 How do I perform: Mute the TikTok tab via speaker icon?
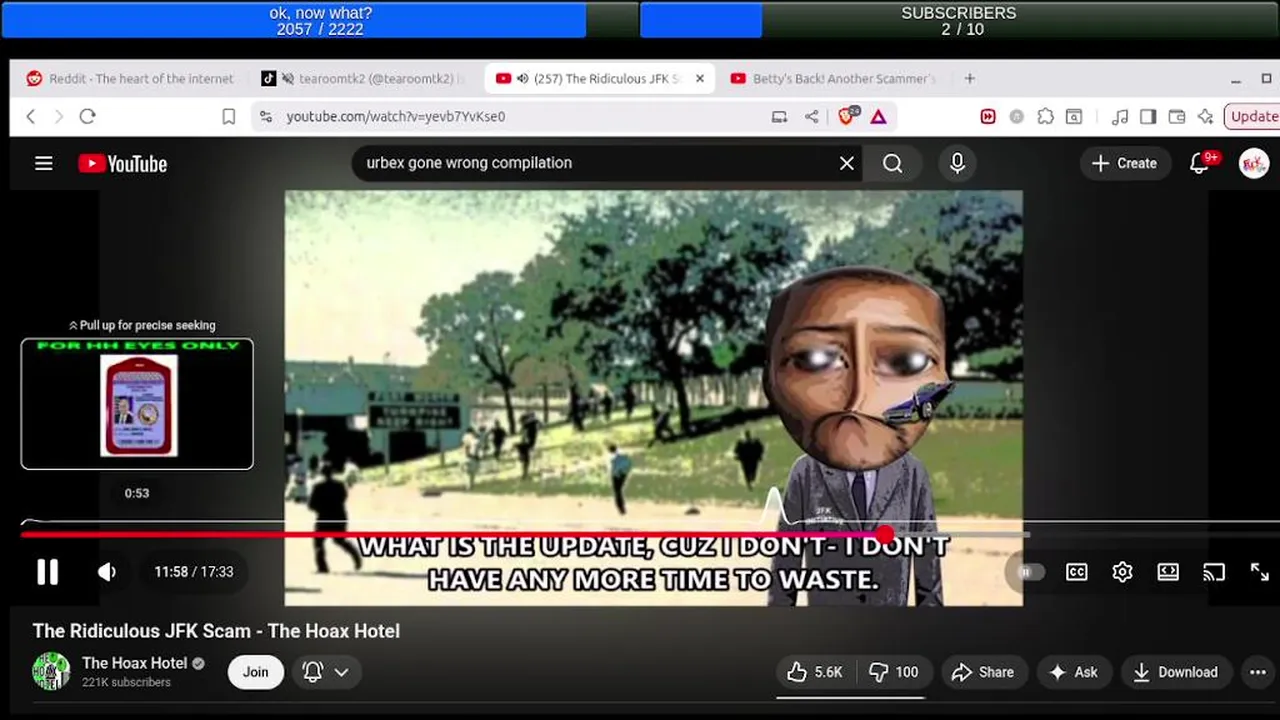tap(288, 79)
